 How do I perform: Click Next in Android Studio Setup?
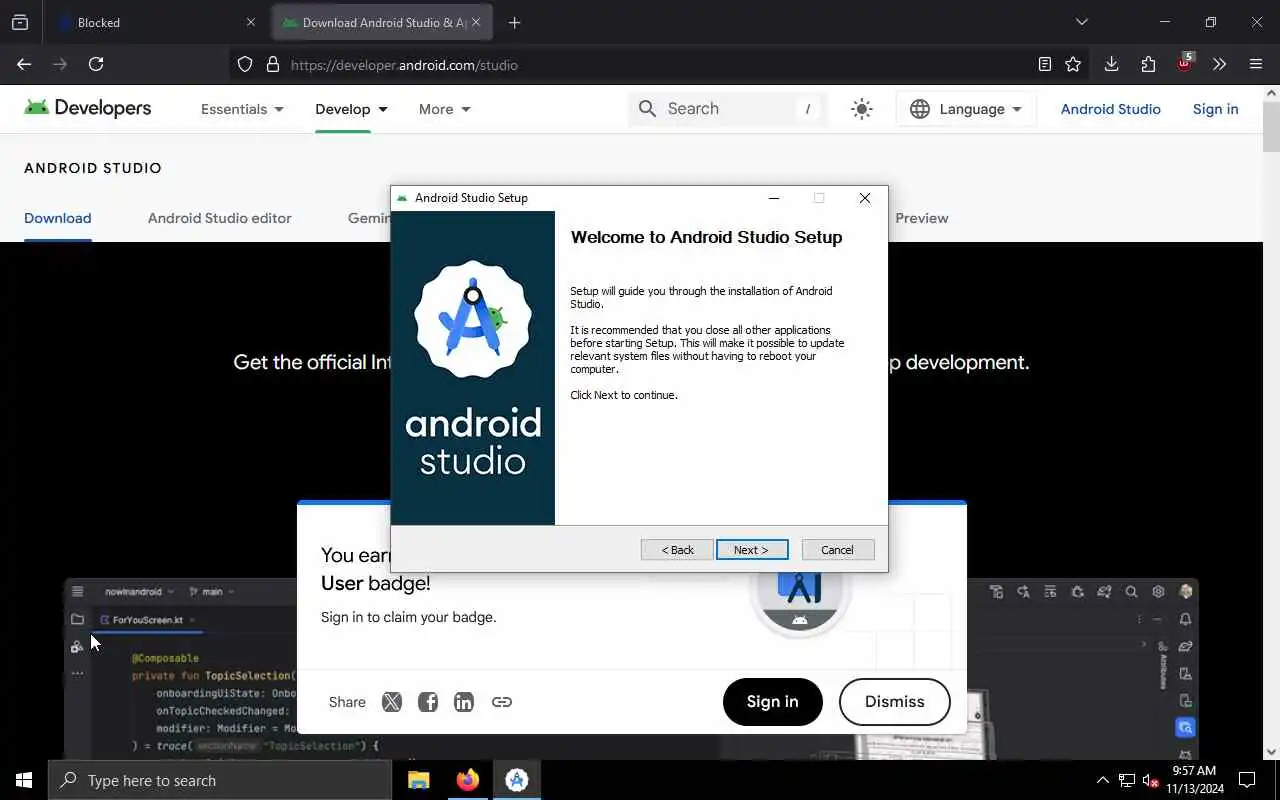pyautogui.click(x=752, y=550)
